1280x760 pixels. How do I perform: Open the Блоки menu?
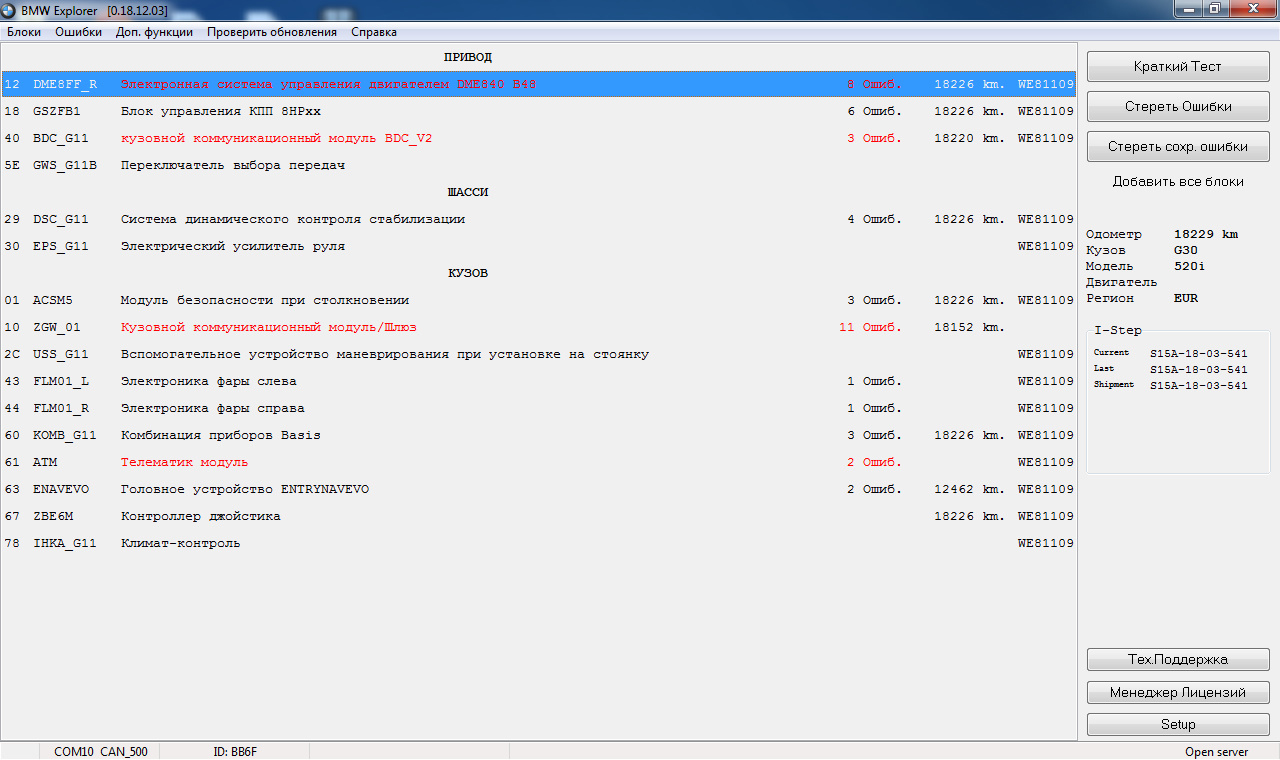coord(24,32)
